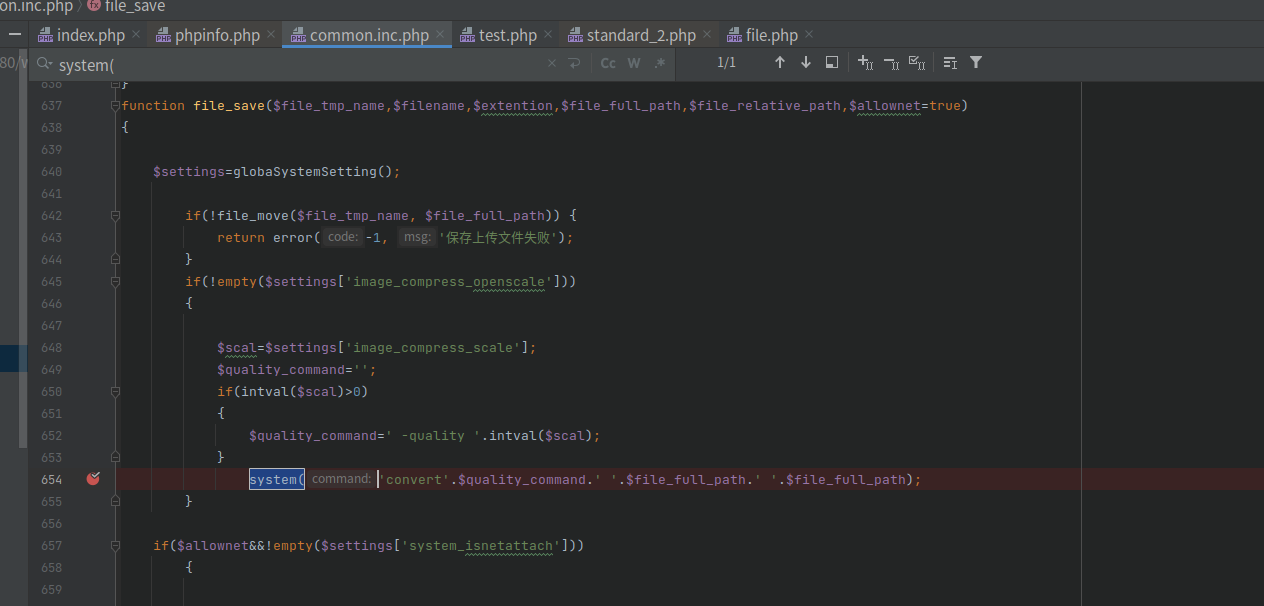The height and width of the screenshot is (606, 1264).
Task: Collapse the file_save function fold at line 637
Action: click(x=115, y=105)
